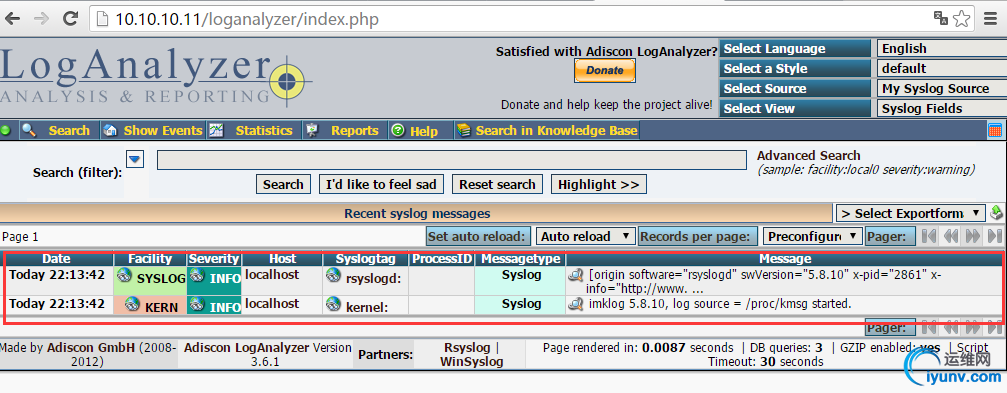
Task: Click the Highlight >> button
Action: coord(599,184)
